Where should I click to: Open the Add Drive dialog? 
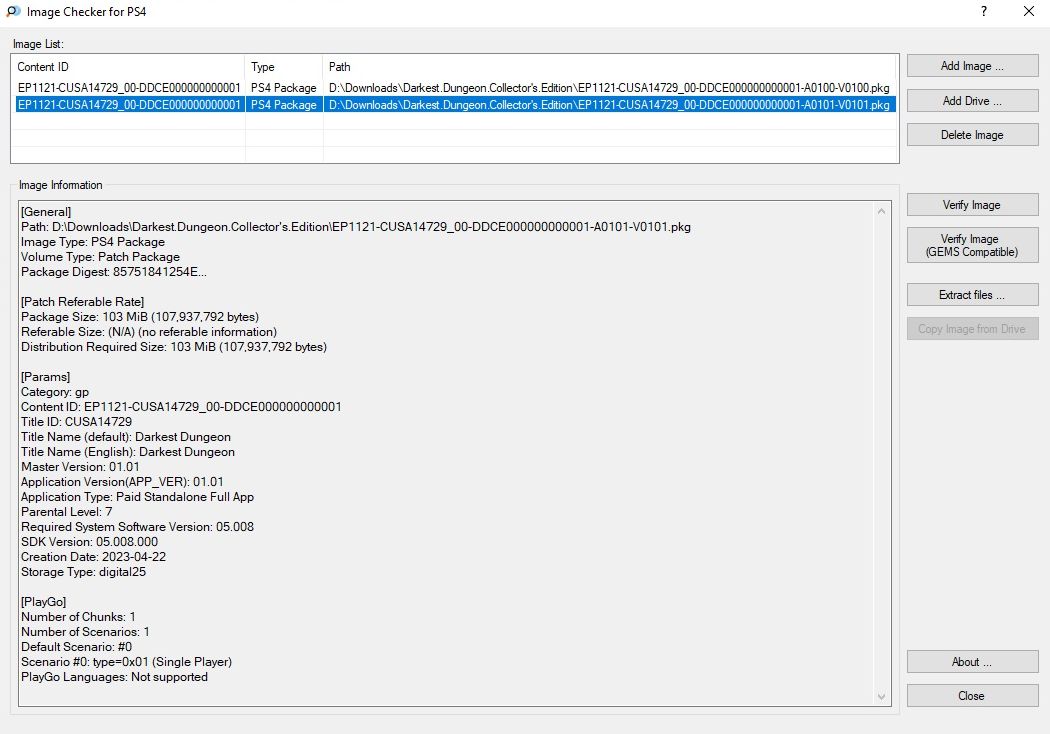972,100
